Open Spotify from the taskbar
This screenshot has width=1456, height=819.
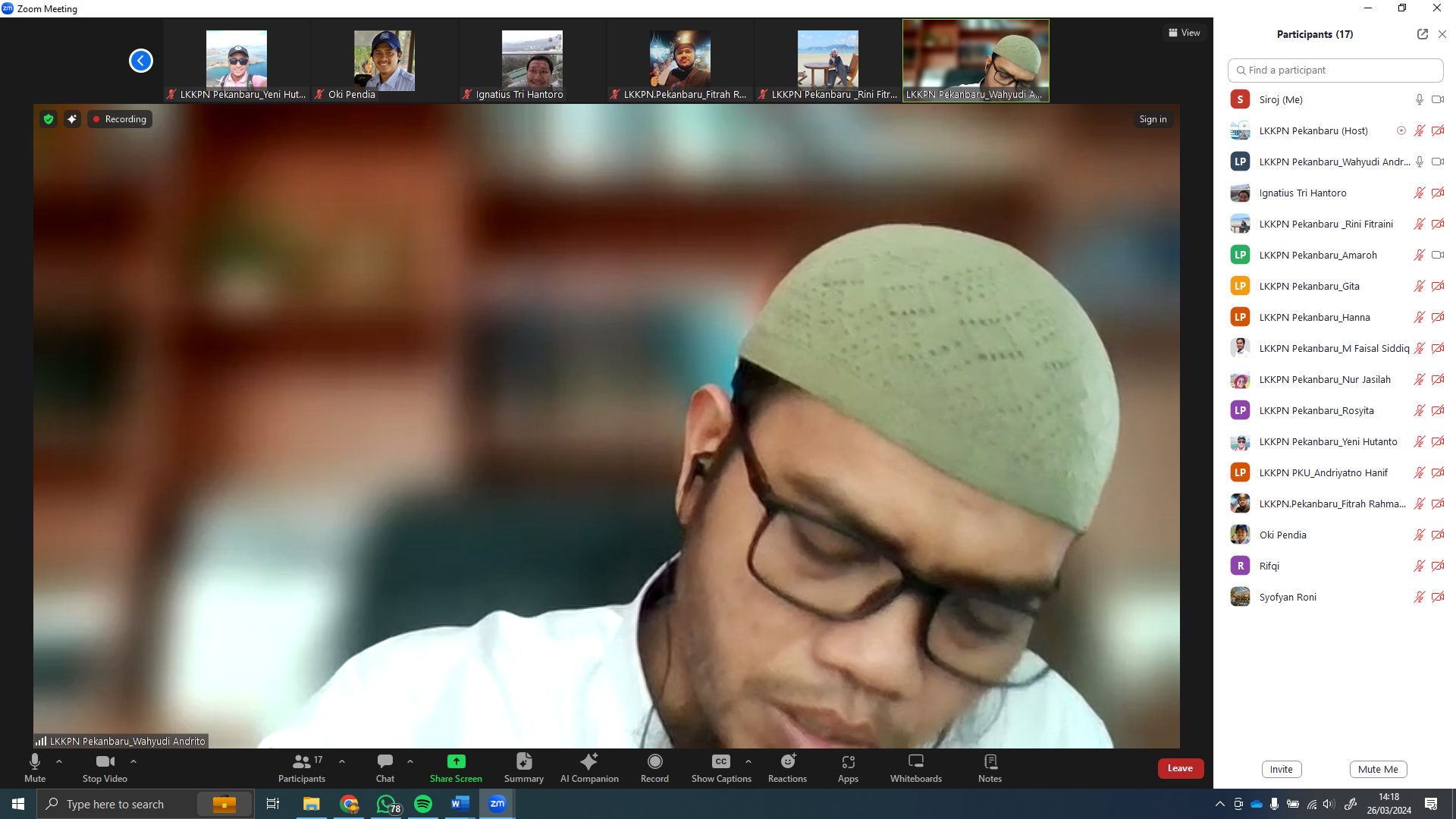point(423,804)
